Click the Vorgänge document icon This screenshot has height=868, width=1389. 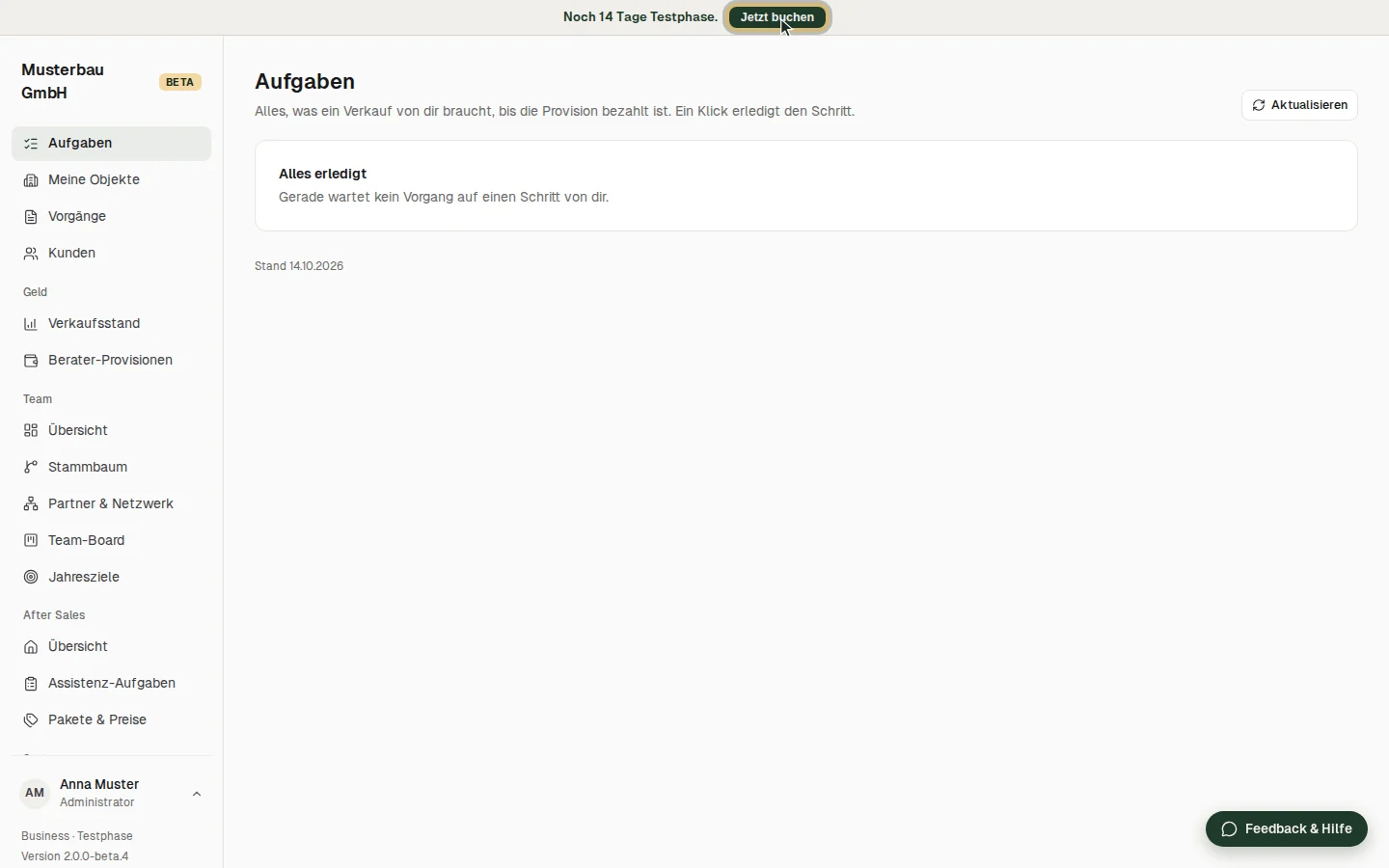[x=31, y=217]
